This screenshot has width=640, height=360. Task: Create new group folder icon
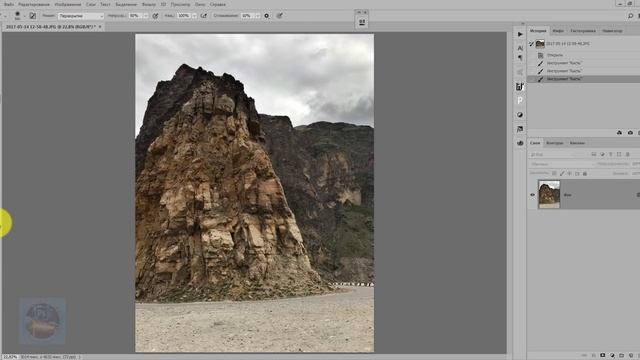click(x=622, y=356)
